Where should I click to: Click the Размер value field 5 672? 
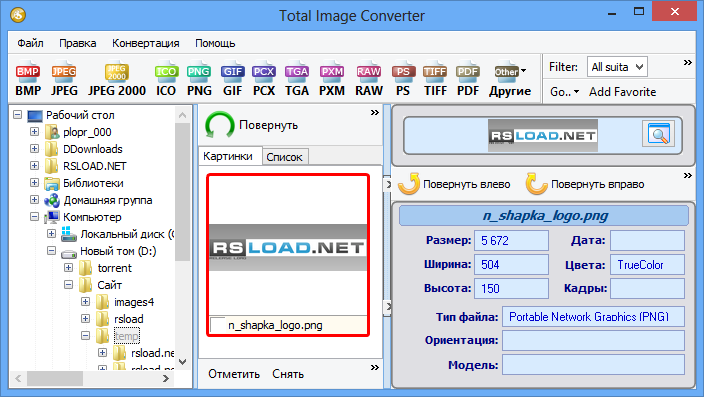coord(511,241)
